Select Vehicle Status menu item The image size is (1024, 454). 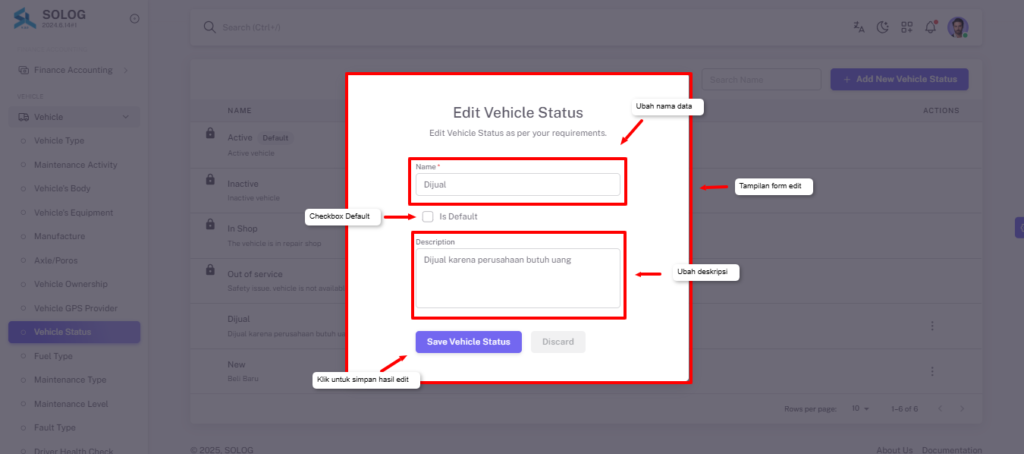pos(74,332)
